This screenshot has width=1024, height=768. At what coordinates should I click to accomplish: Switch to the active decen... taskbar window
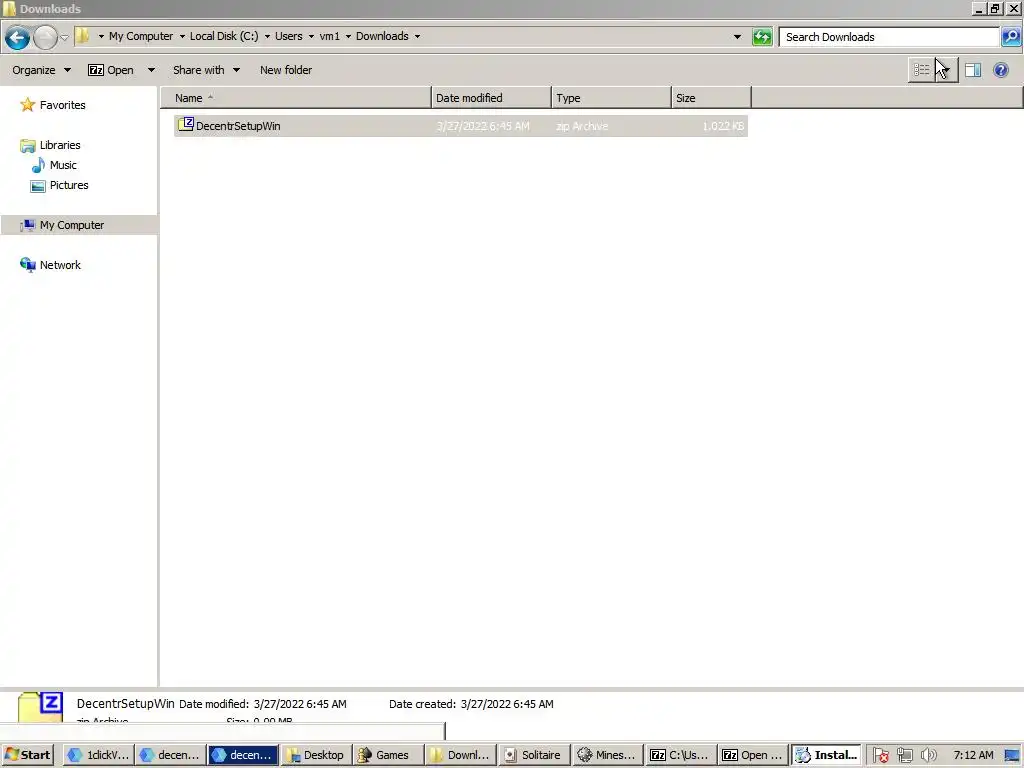(242, 755)
